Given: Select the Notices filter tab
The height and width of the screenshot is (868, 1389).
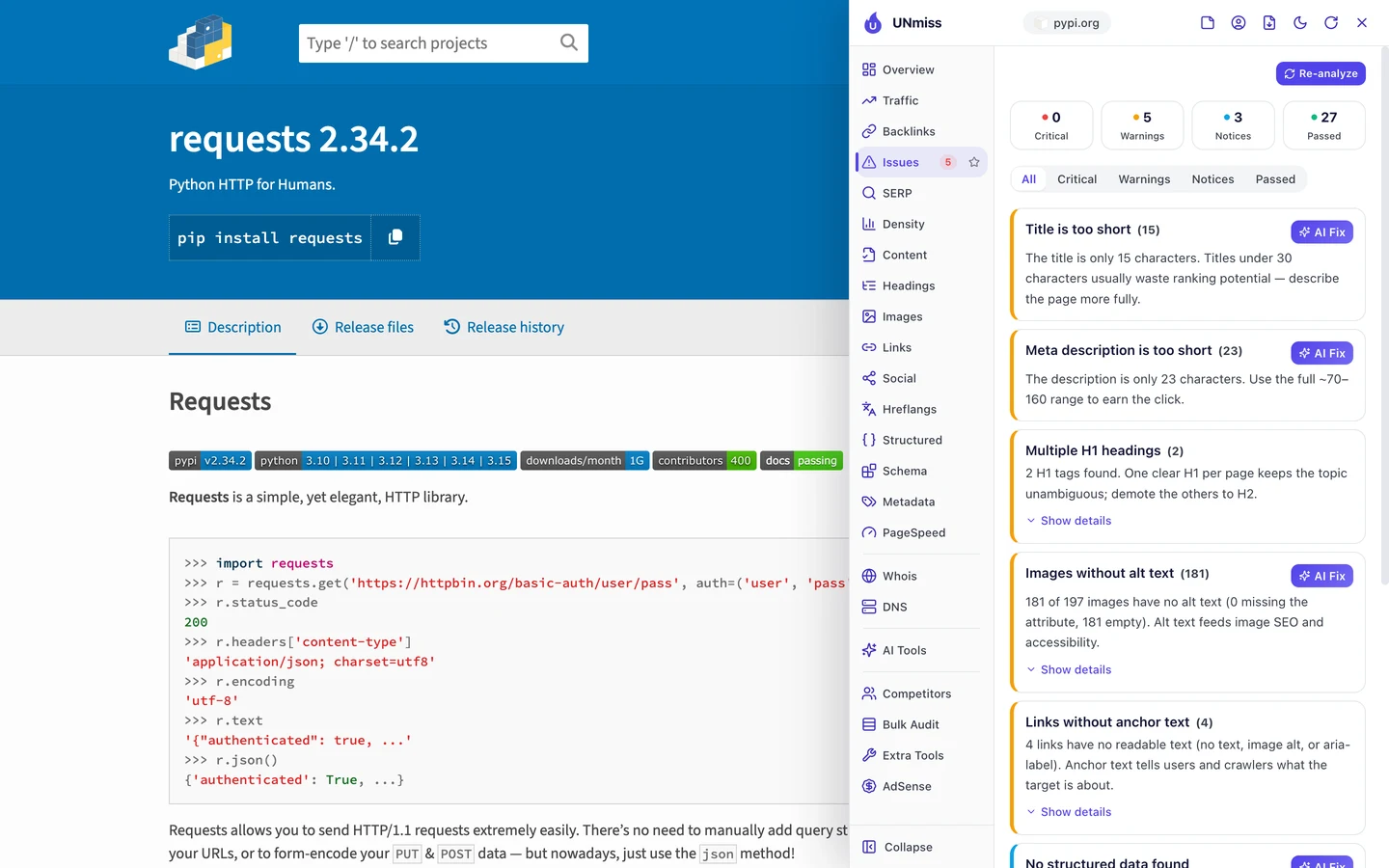Looking at the screenshot, I should (1212, 179).
